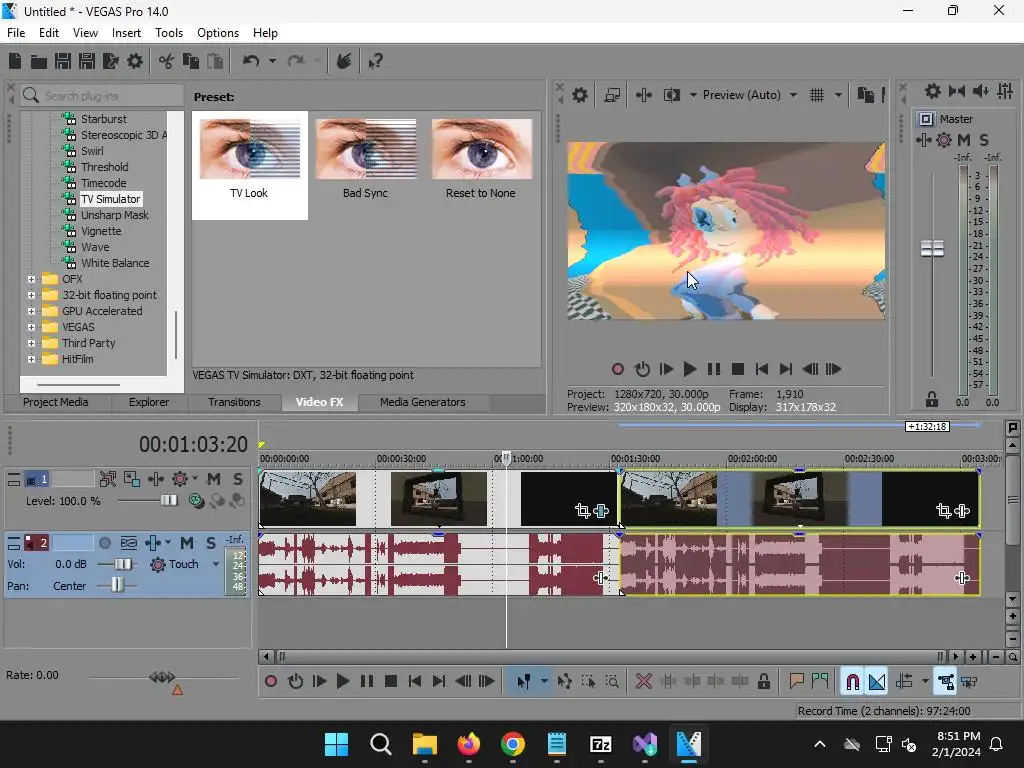Open a project with the folder icon
Viewport: 1024px width, 768px height.
39,61
